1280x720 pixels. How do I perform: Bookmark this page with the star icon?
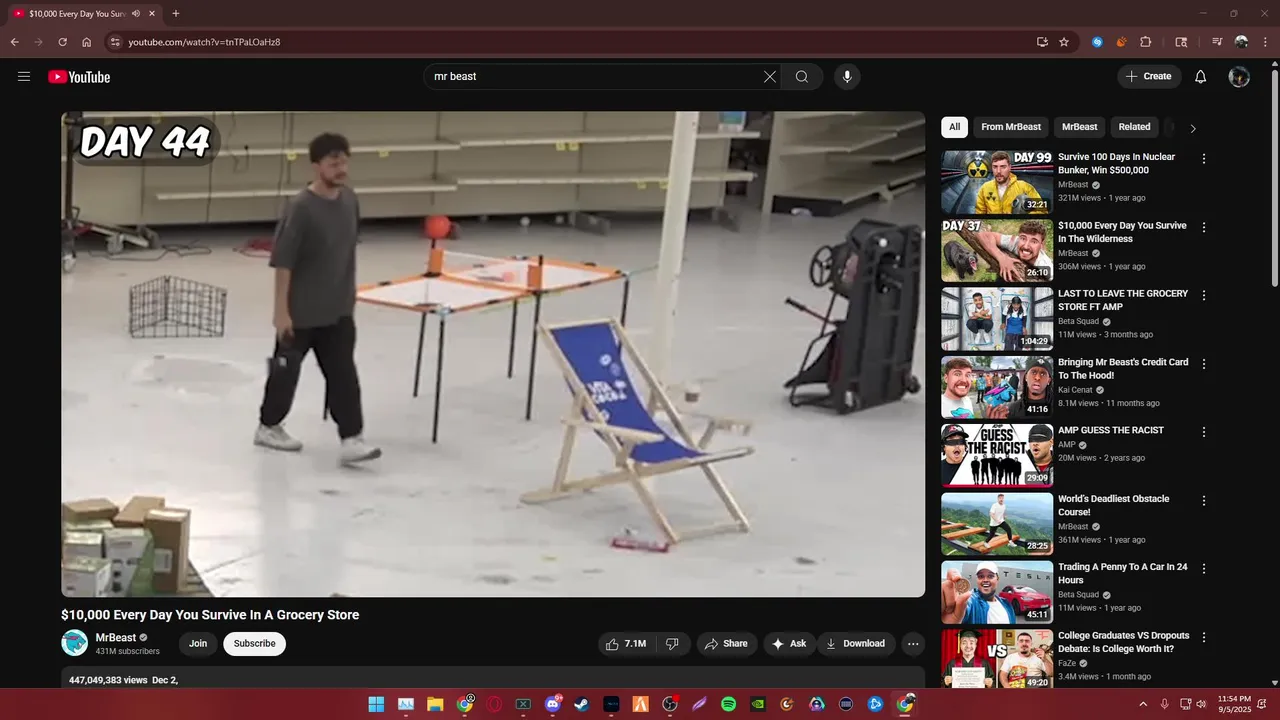1064,42
